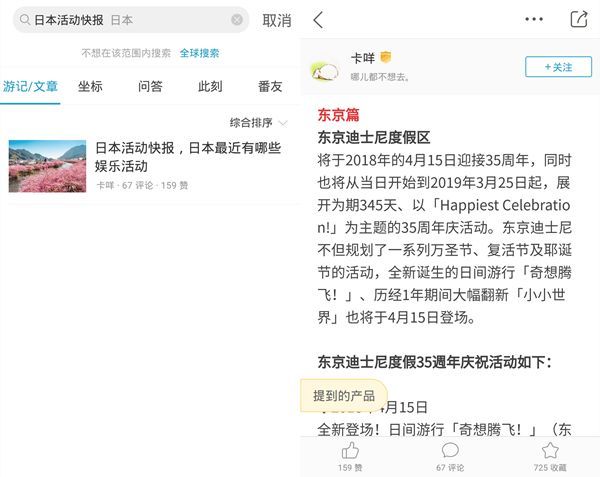Open the 提到的产品 floating tag
The image size is (600, 477).
point(343,396)
